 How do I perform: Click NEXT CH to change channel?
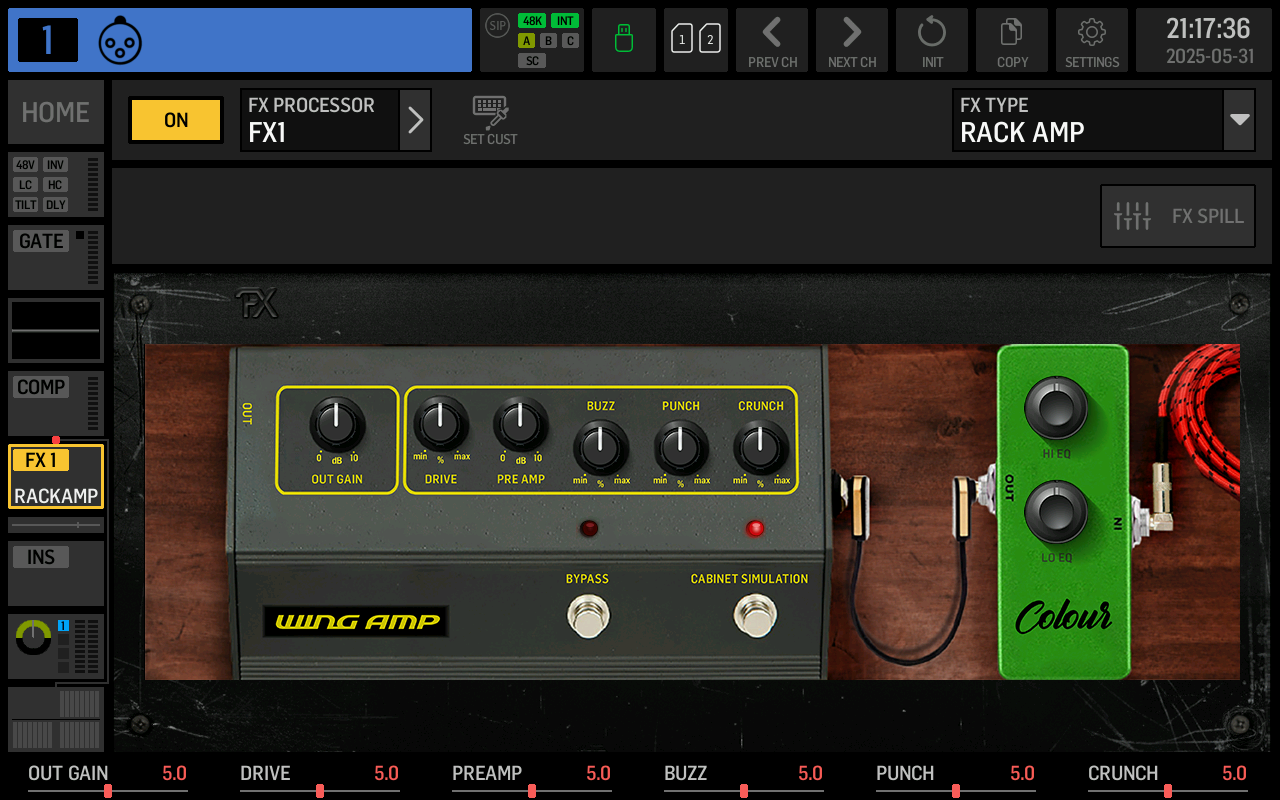pyautogui.click(x=851, y=40)
